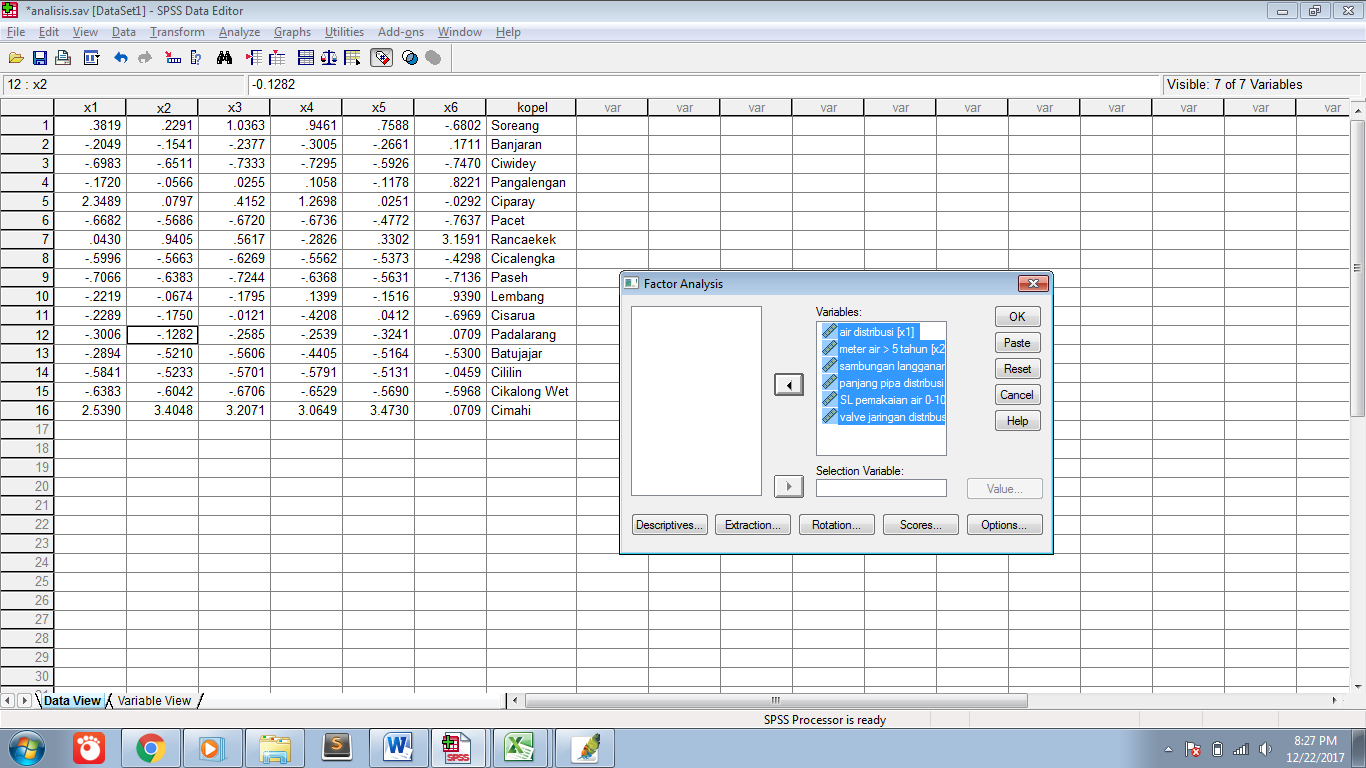
Task: Undo the last action using the Undo icon
Action: [122, 57]
